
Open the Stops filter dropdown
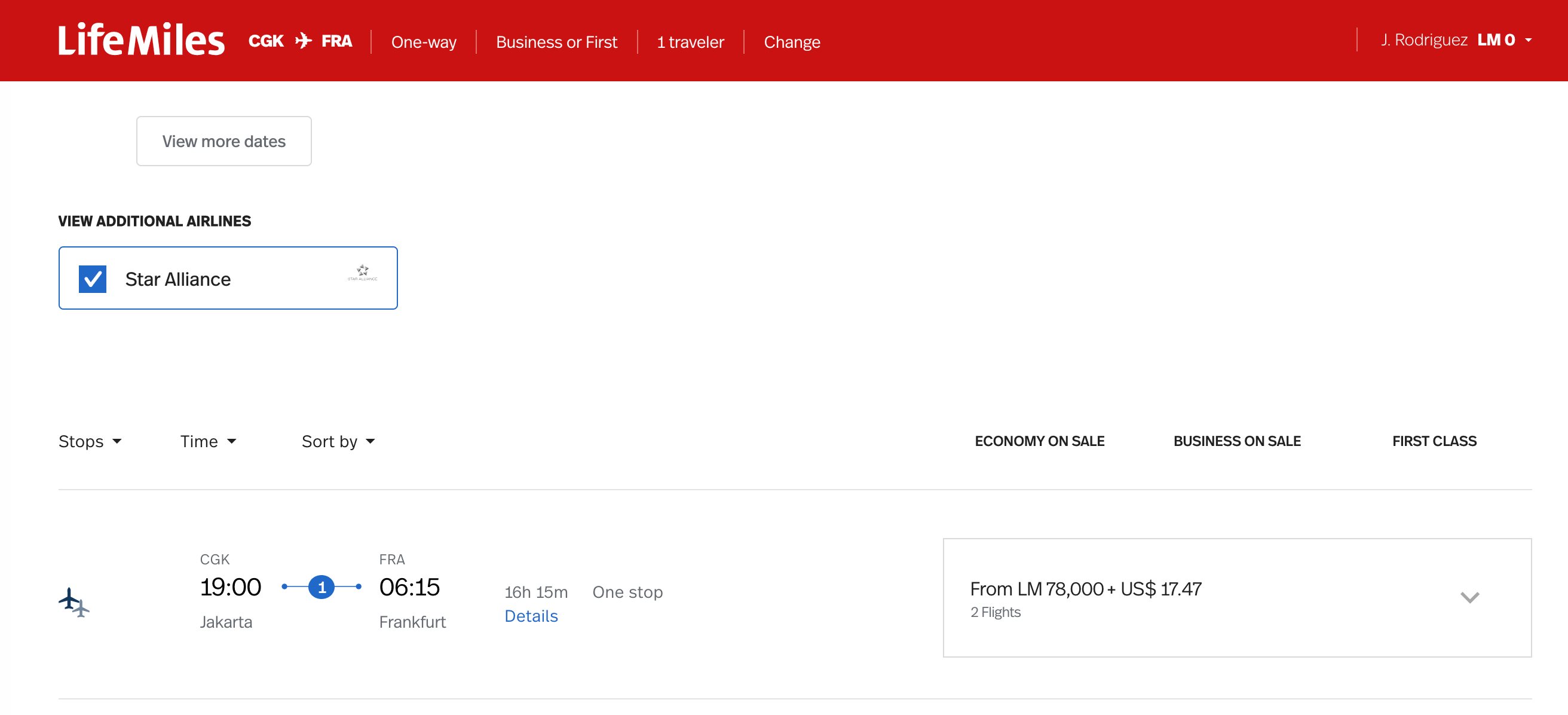[x=90, y=441]
